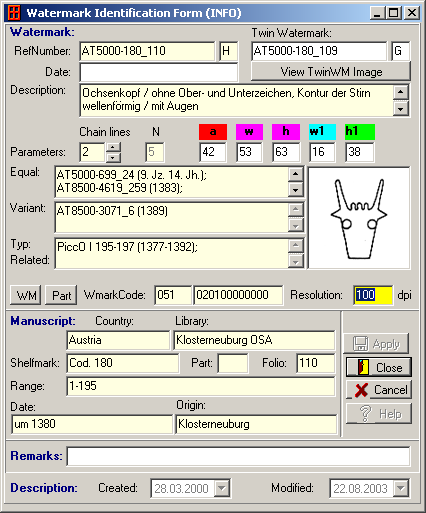Screen dimensions: 426x513
Task: Click the 'h1' parameter field with 38
Action: (x=359, y=152)
